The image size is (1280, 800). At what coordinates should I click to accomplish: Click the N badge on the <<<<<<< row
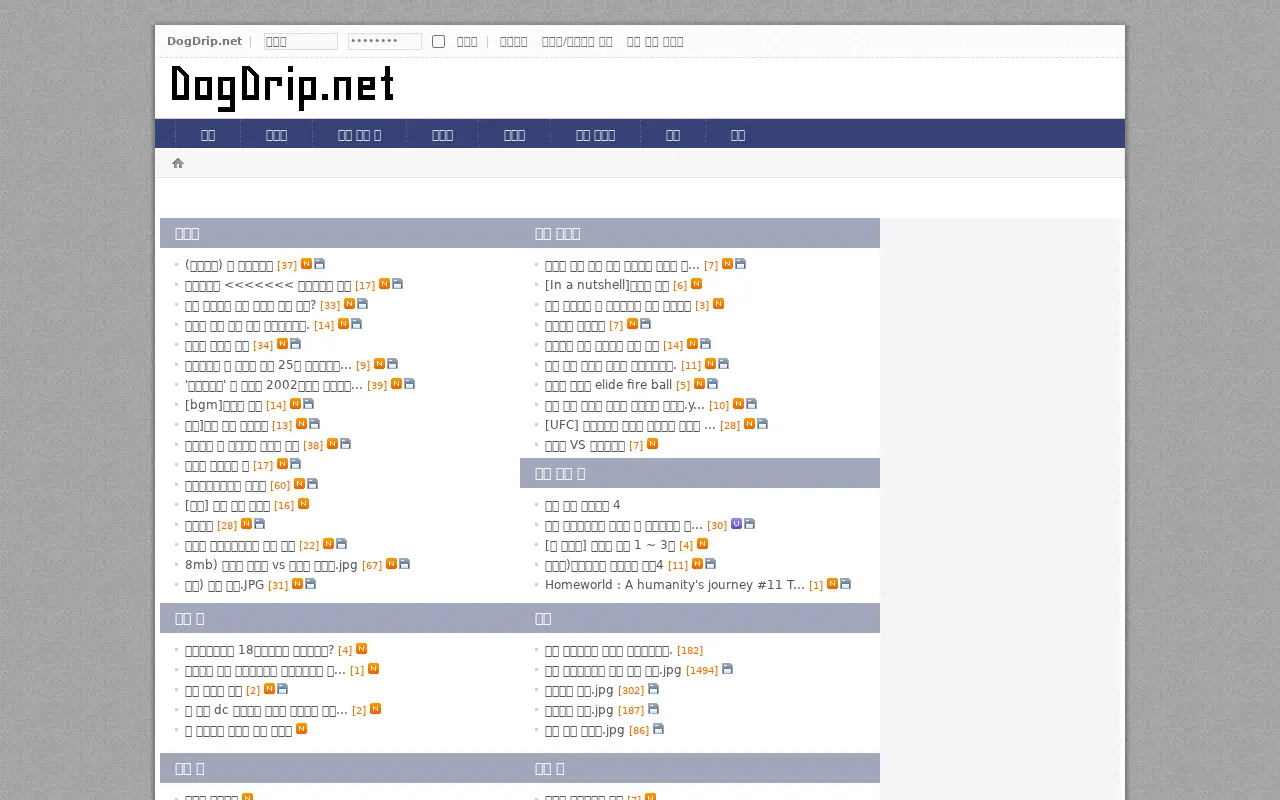(x=384, y=284)
